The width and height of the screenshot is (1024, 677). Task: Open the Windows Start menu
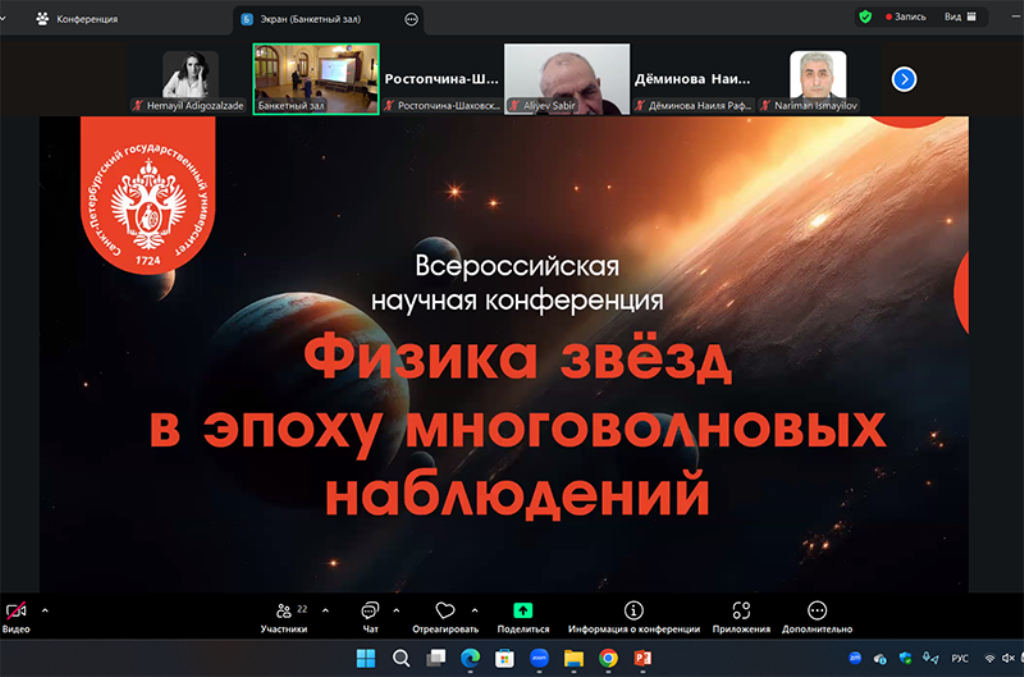(366, 659)
